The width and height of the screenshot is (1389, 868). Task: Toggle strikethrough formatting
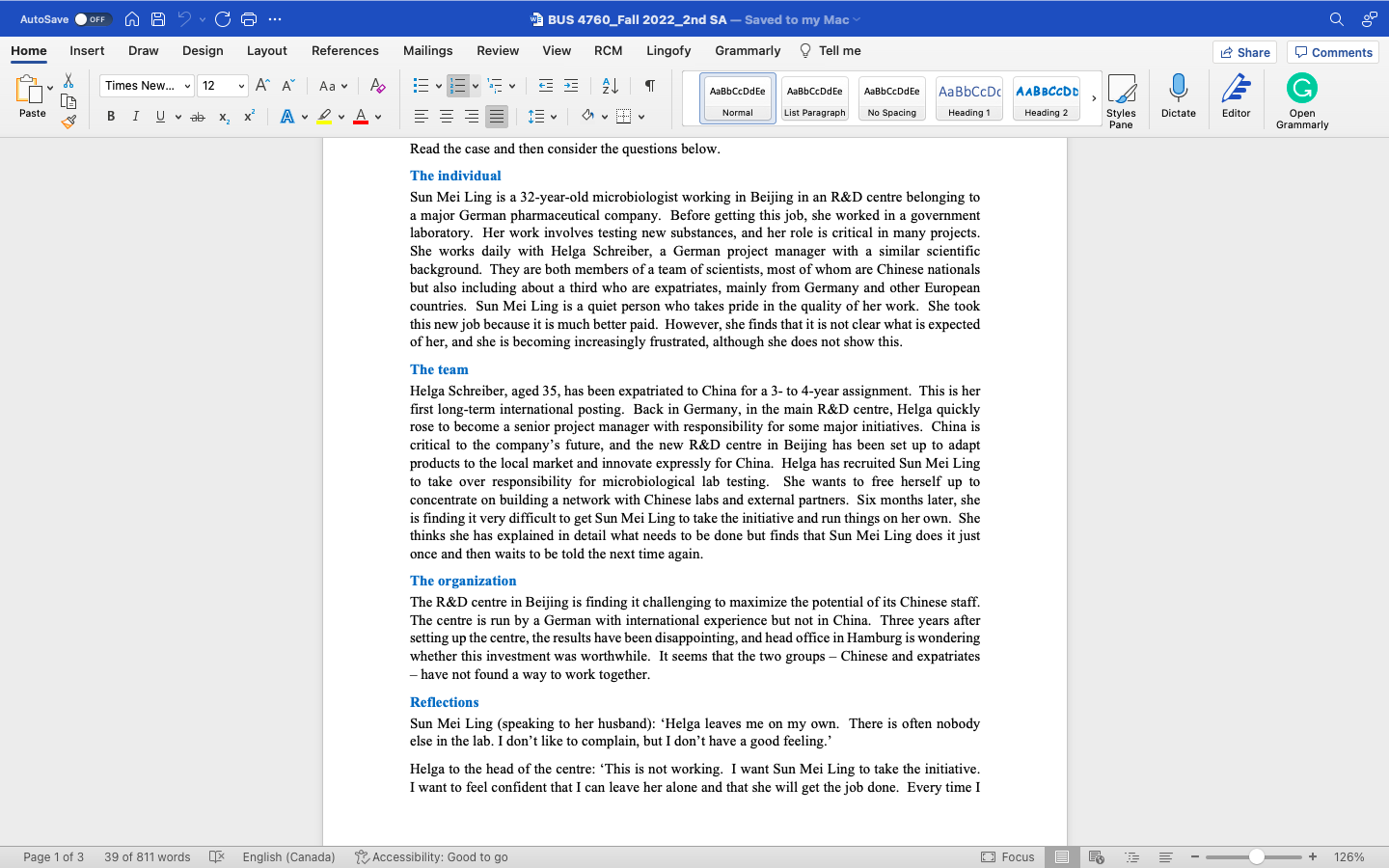pos(197,116)
